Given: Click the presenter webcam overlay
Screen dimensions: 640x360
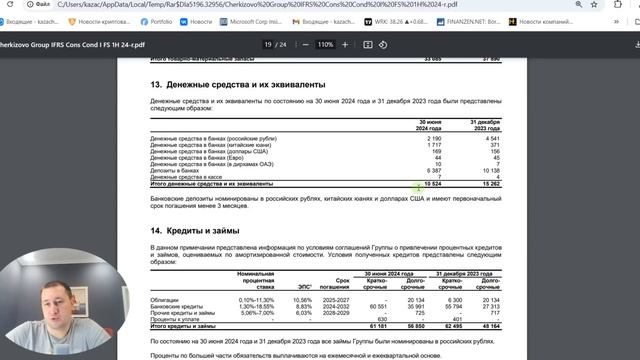Looking at the screenshot, I should 64,301.
